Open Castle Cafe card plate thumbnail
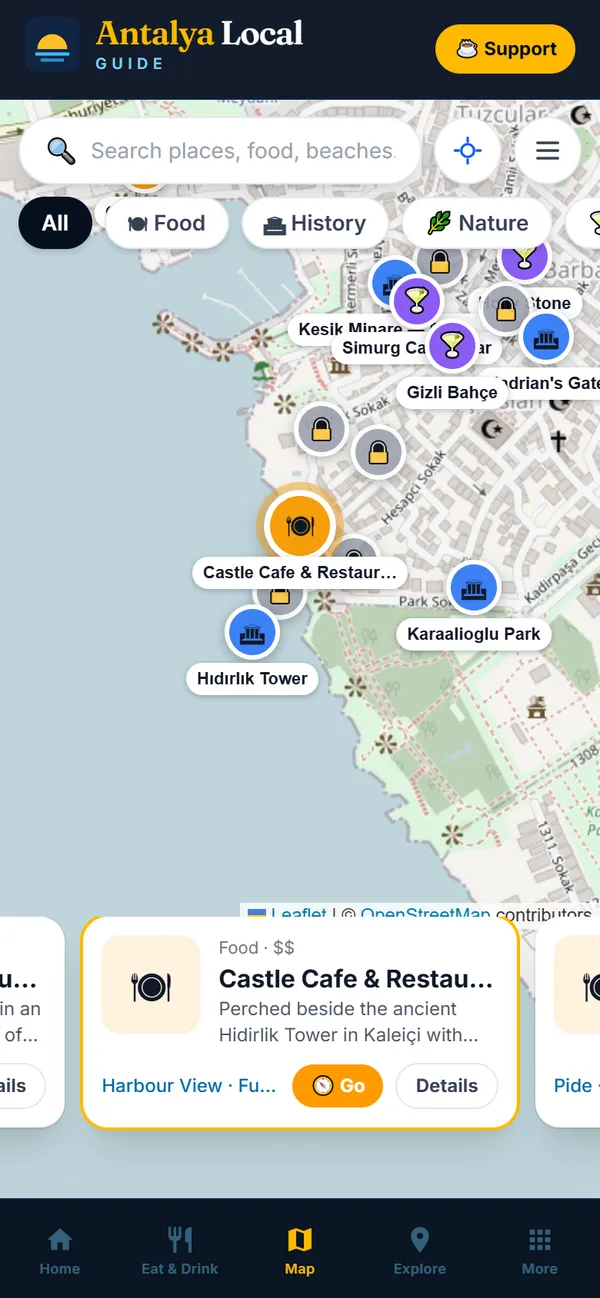The height and width of the screenshot is (1298, 600). [151, 985]
